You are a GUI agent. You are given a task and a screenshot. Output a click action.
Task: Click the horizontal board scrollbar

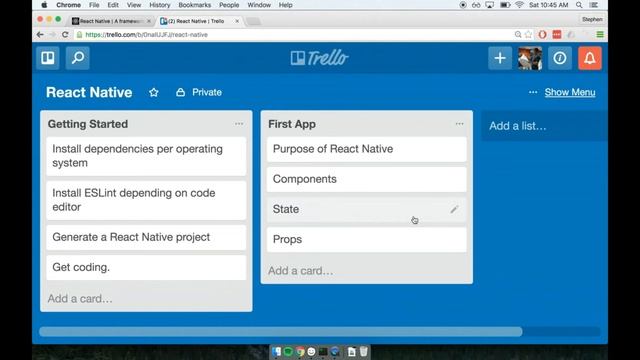pos(280,331)
